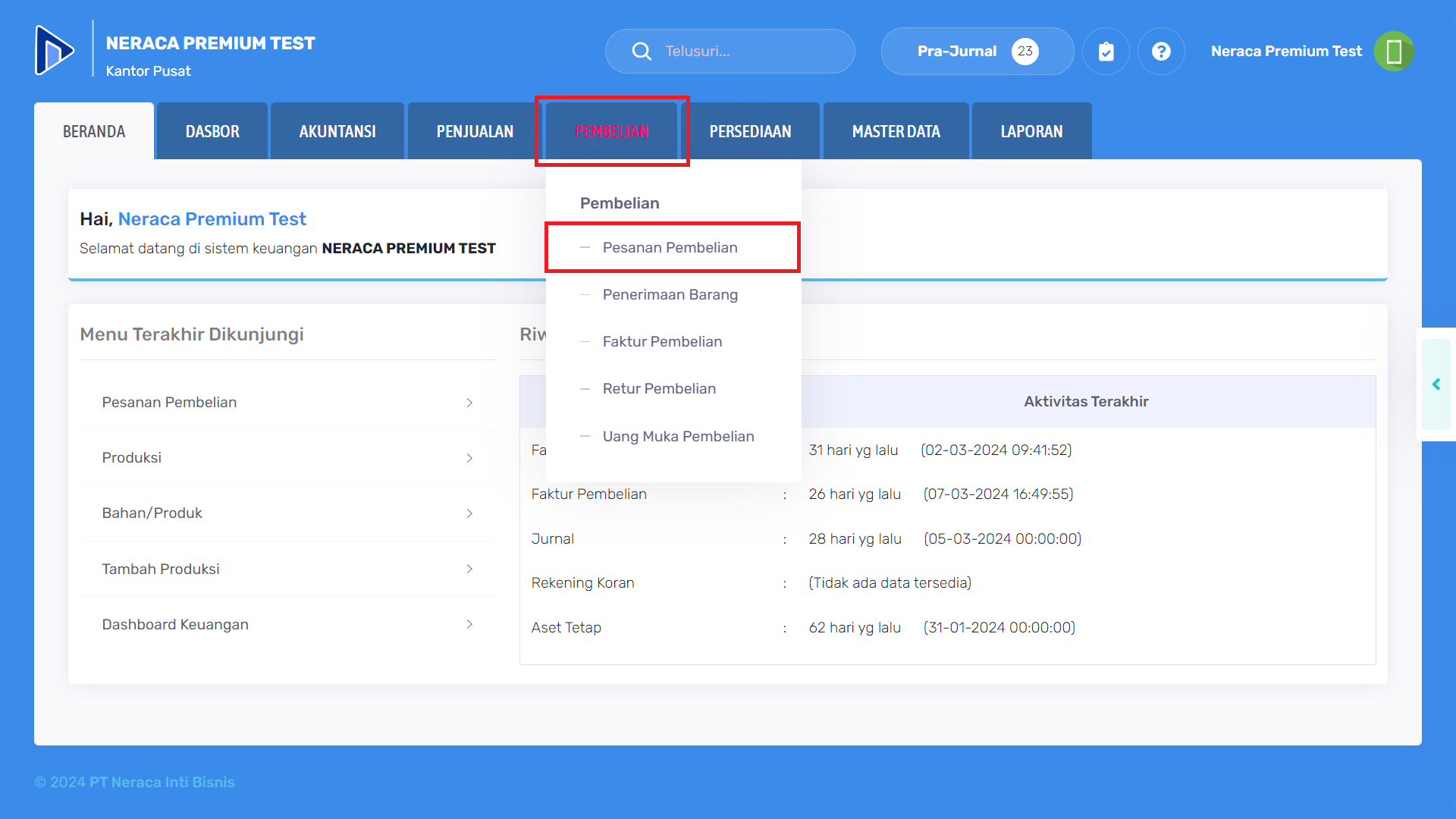Select Faktur Pembelian in the dropdown
The height and width of the screenshot is (819, 1456).
(x=662, y=341)
